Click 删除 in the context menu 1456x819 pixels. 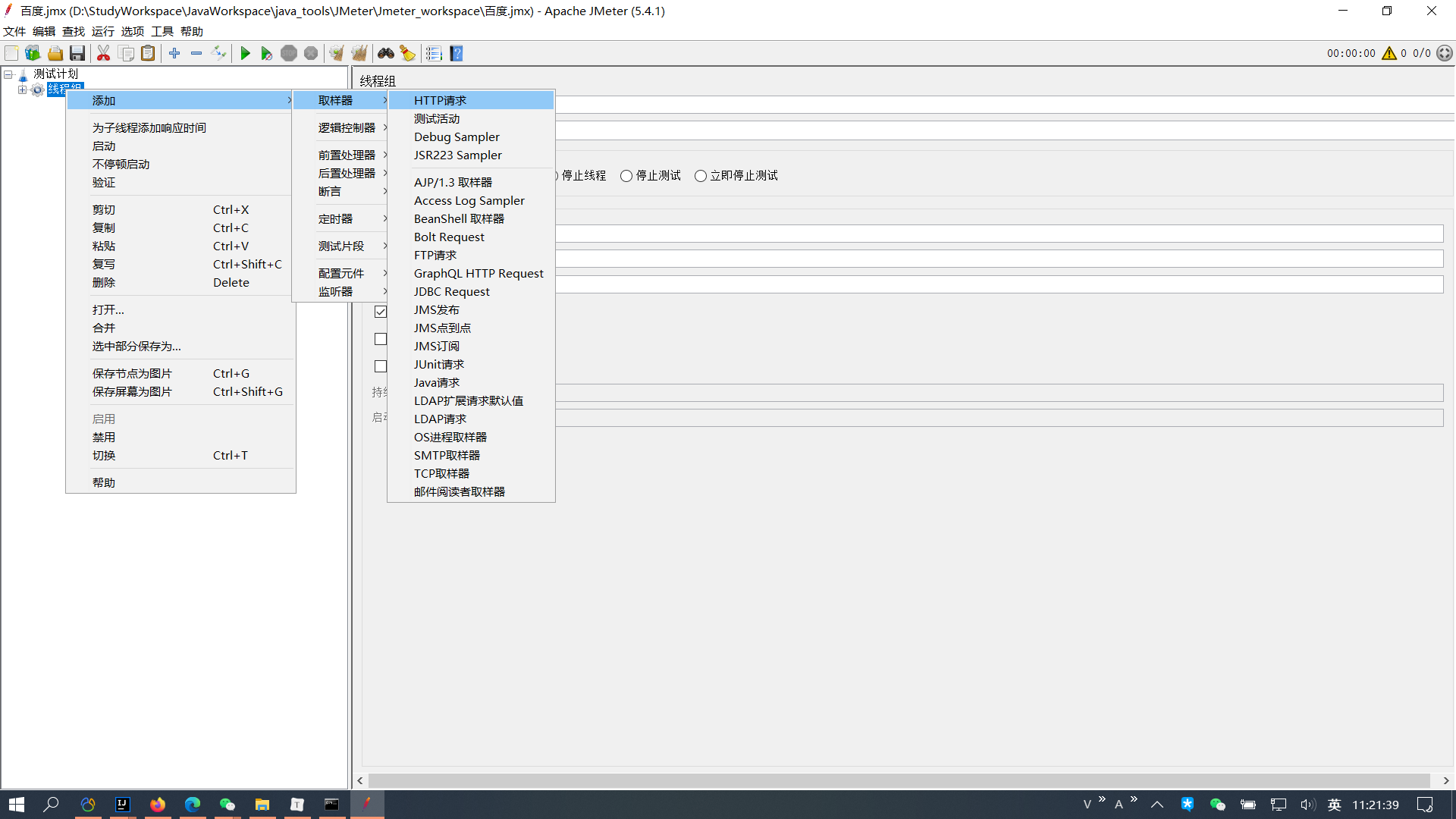180,282
